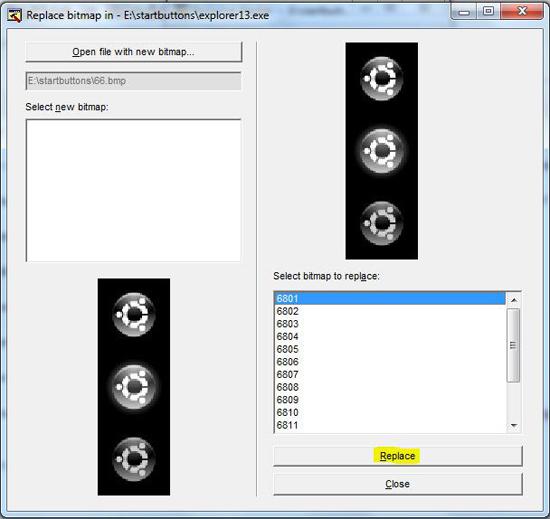550x519 pixels.
Task: Select bitmap 6806 in the list
Action: (x=389, y=362)
